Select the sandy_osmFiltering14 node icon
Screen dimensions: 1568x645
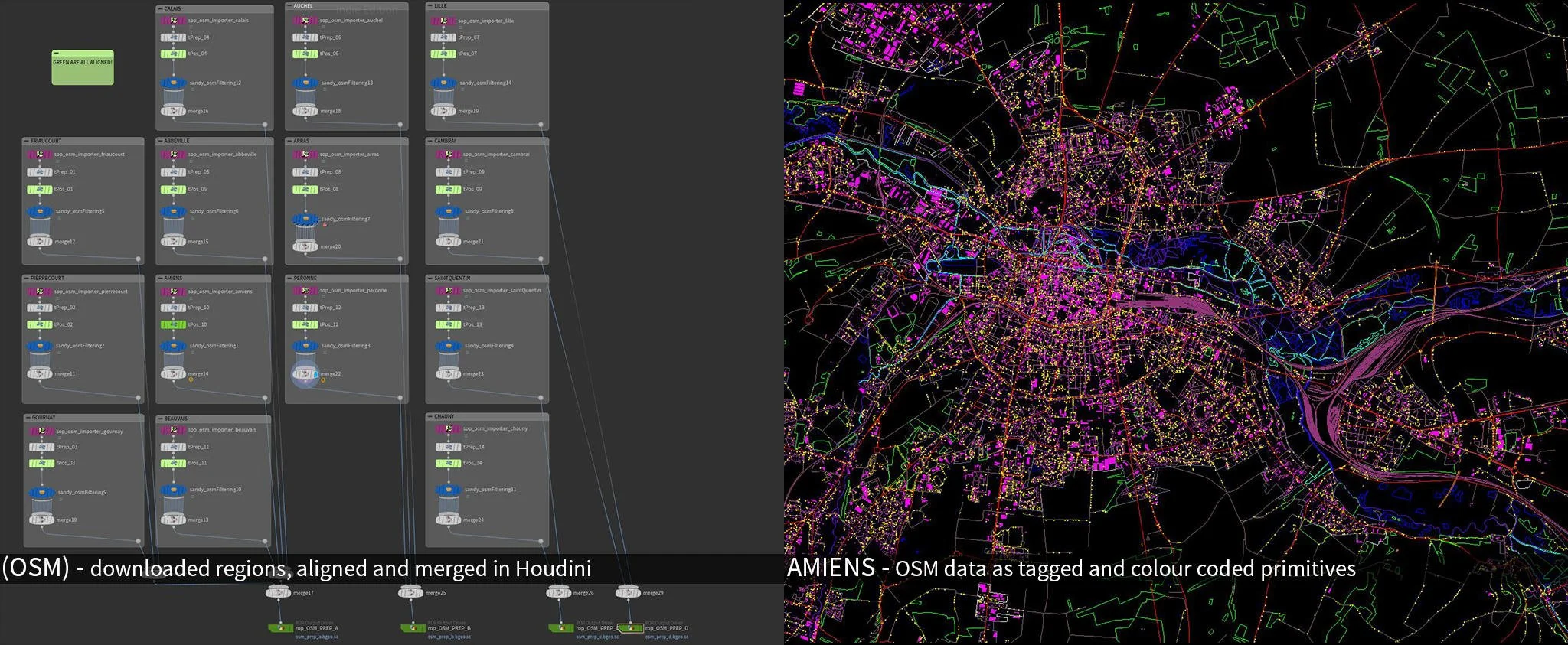(x=444, y=83)
